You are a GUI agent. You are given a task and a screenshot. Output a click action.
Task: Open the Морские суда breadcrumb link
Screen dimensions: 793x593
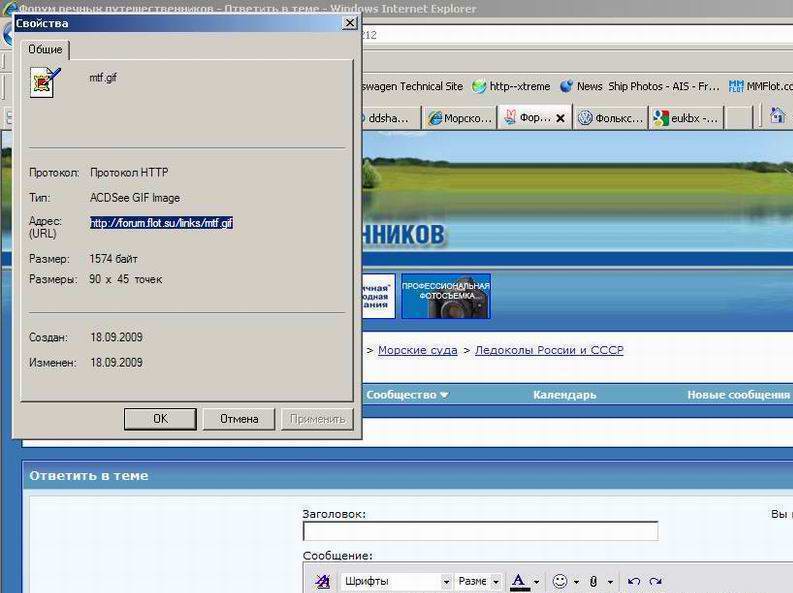[417, 350]
